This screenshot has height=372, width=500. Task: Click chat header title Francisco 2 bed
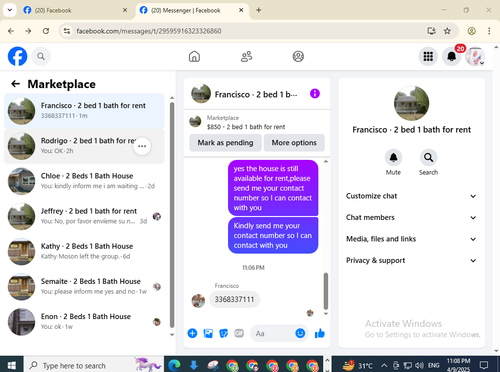point(256,95)
